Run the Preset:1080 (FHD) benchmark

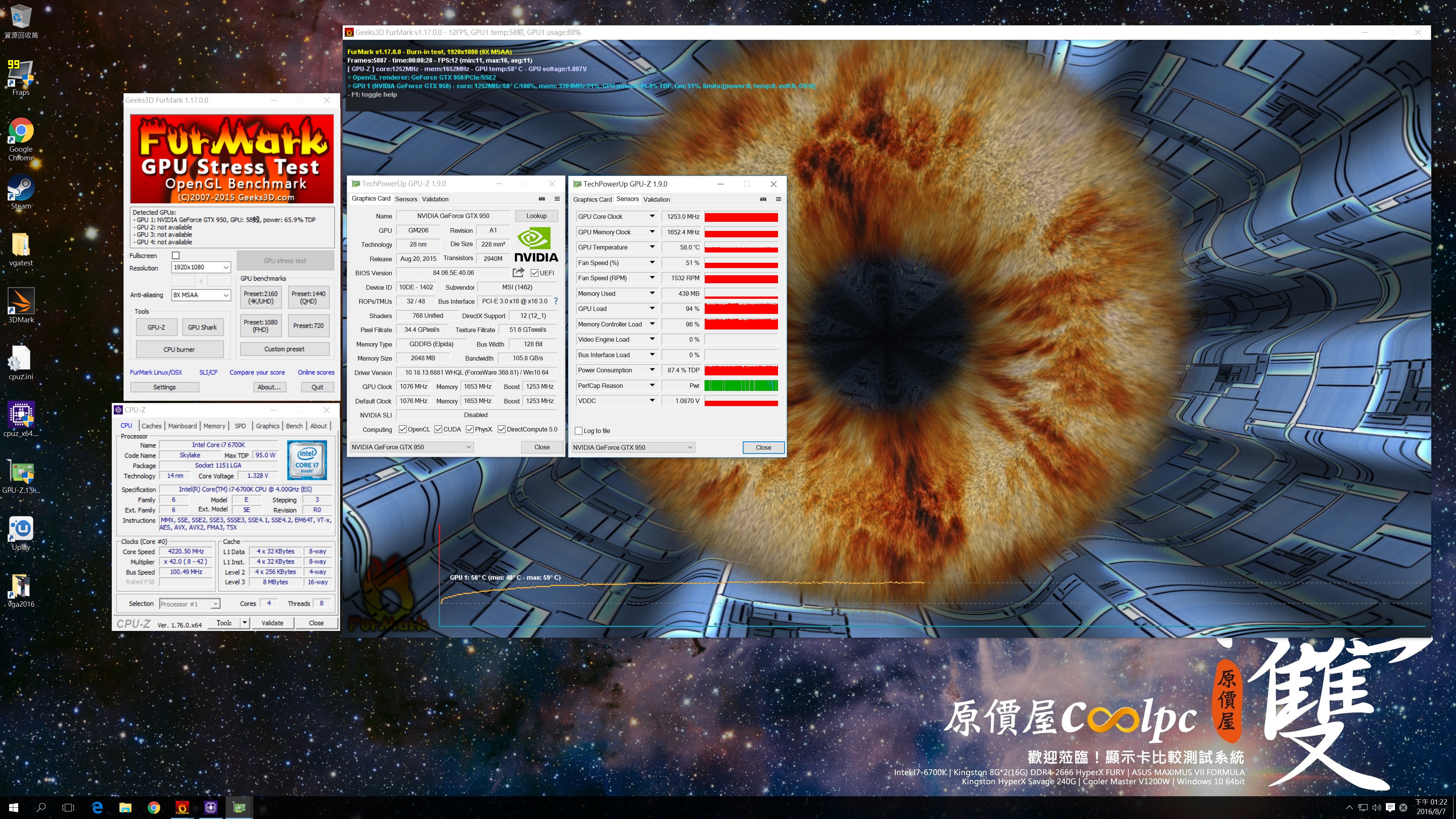point(260,326)
